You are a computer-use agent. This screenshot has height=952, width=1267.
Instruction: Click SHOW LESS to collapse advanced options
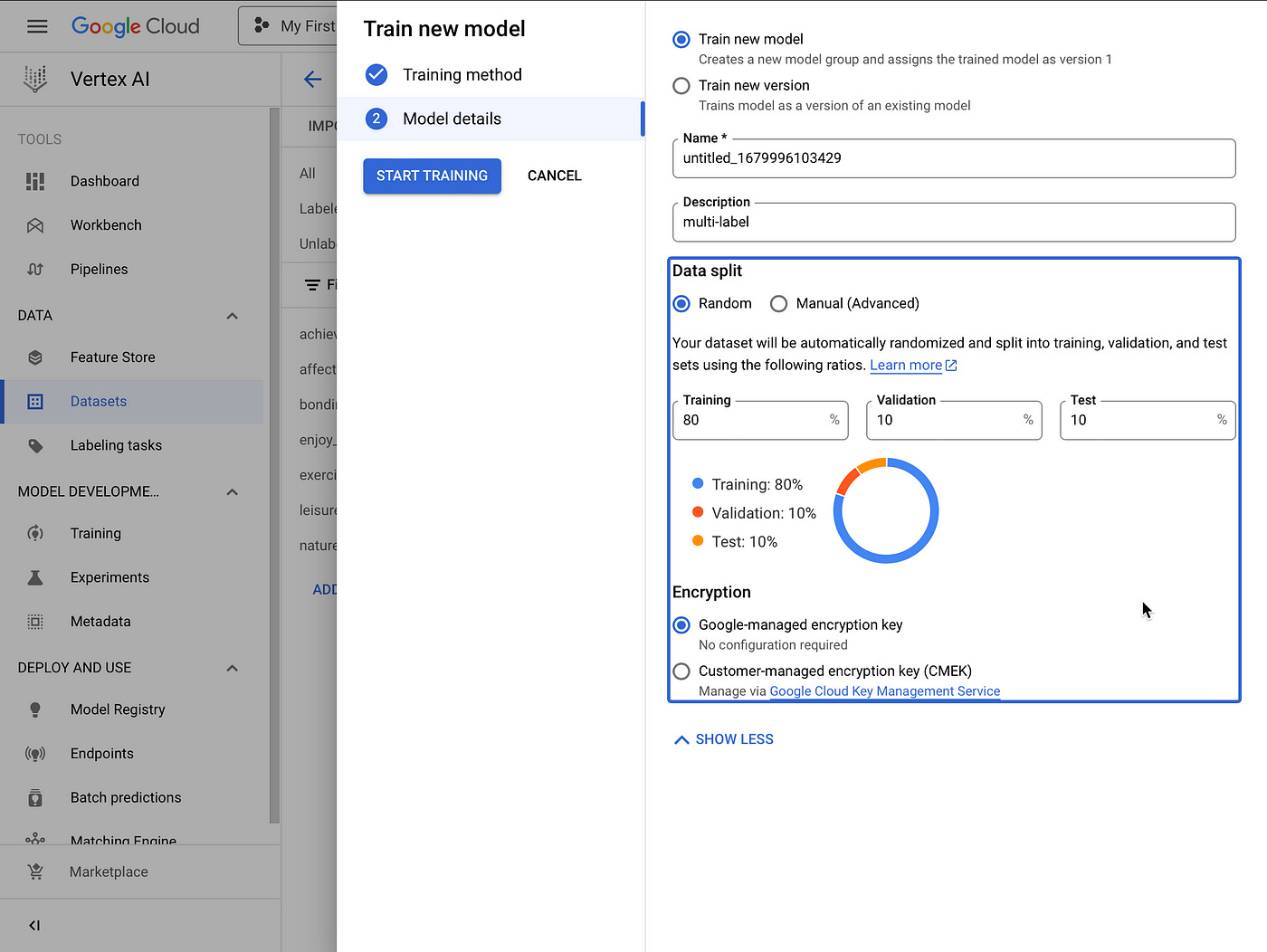(x=722, y=738)
